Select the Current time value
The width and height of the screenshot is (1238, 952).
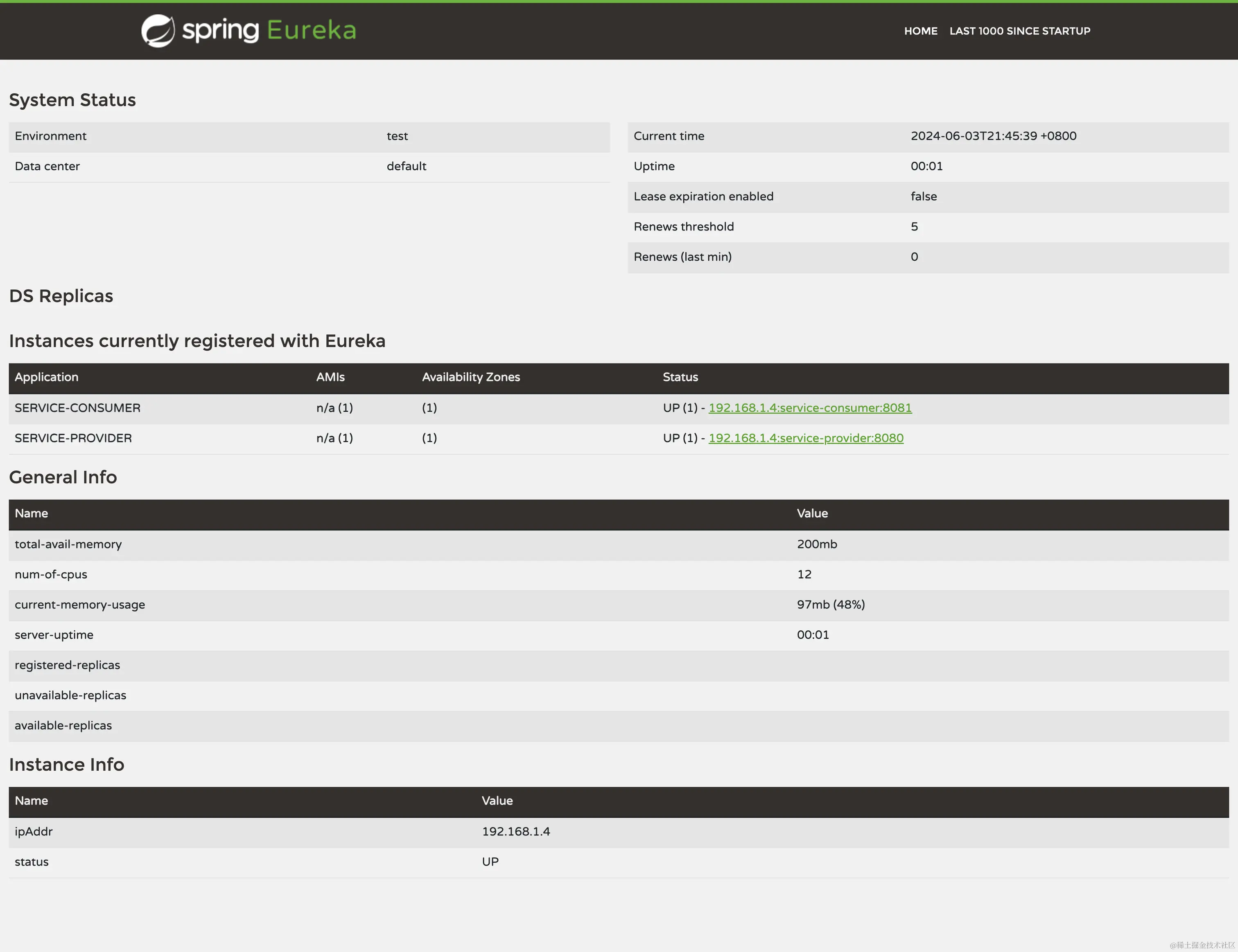coord(993,136)
